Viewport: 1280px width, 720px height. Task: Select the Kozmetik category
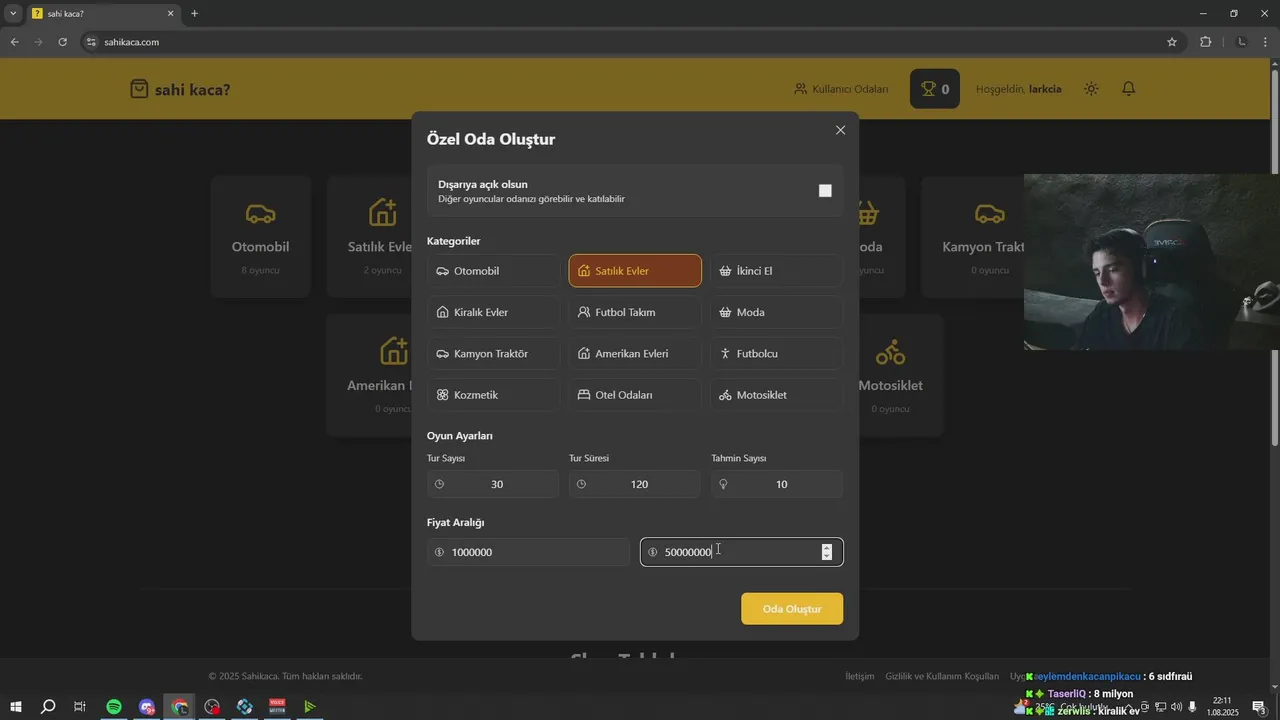[494, 395]
